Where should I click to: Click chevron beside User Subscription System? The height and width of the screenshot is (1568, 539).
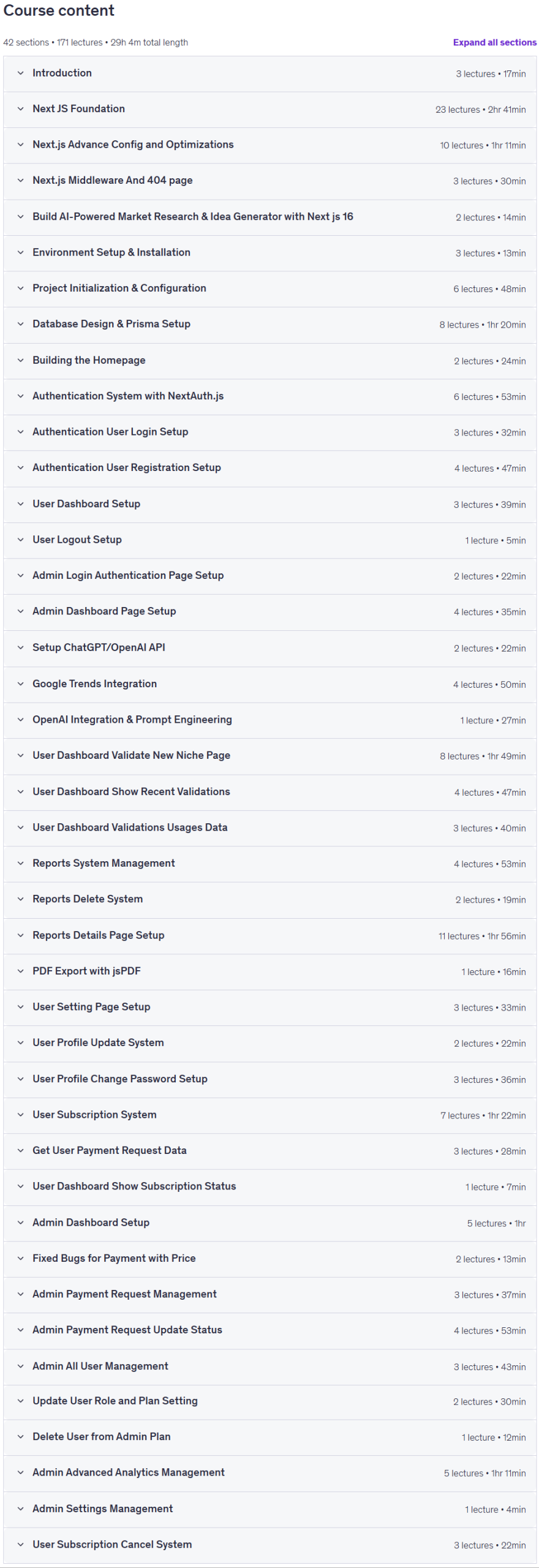[20, 1115]
